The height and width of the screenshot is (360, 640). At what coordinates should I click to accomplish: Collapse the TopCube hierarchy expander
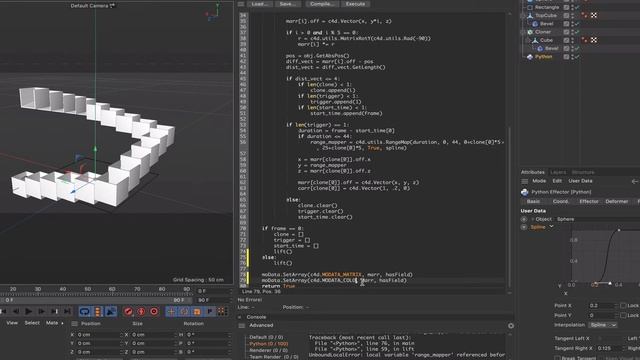[523, 16]
